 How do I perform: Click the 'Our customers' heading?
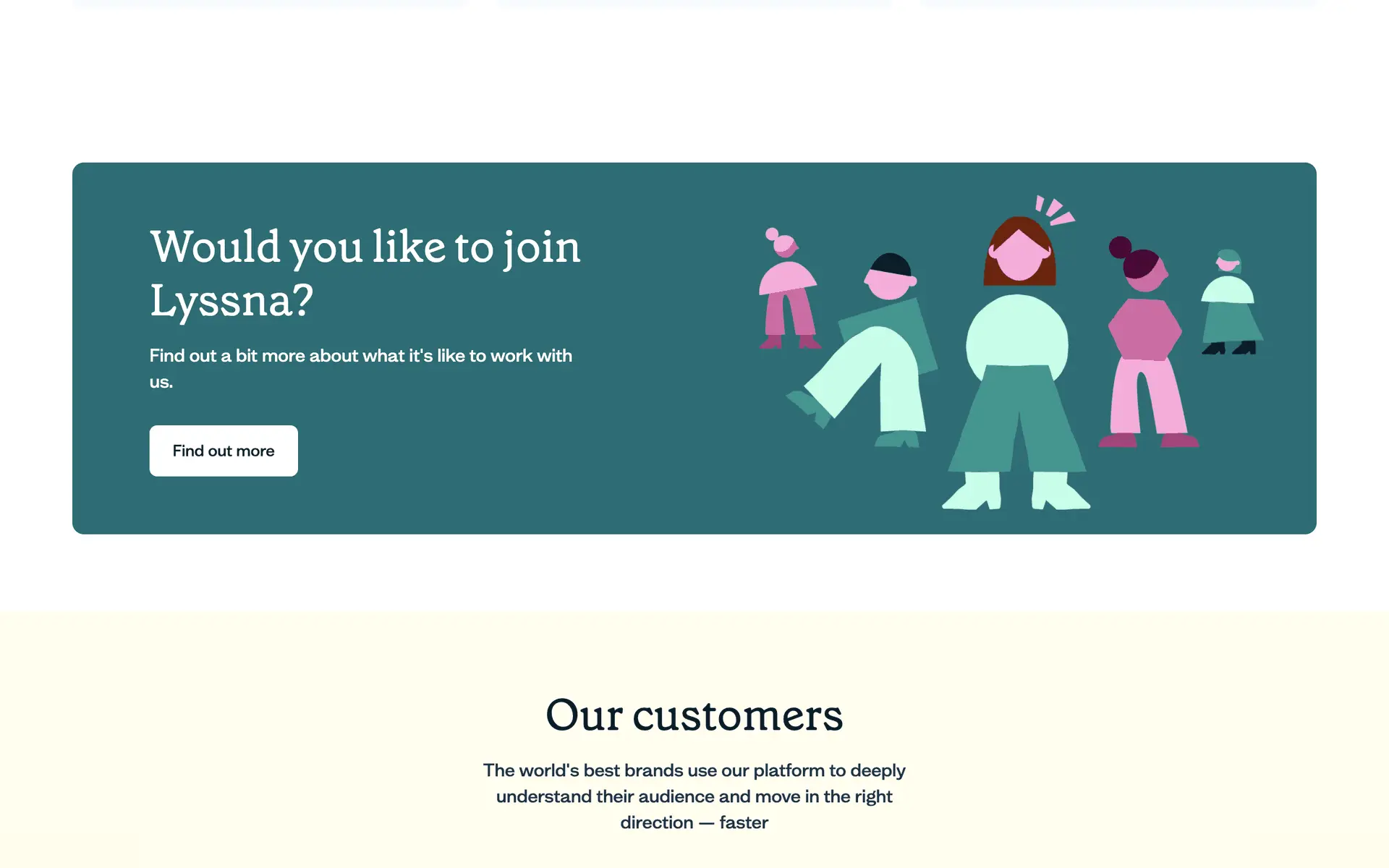tap(694, 715)
